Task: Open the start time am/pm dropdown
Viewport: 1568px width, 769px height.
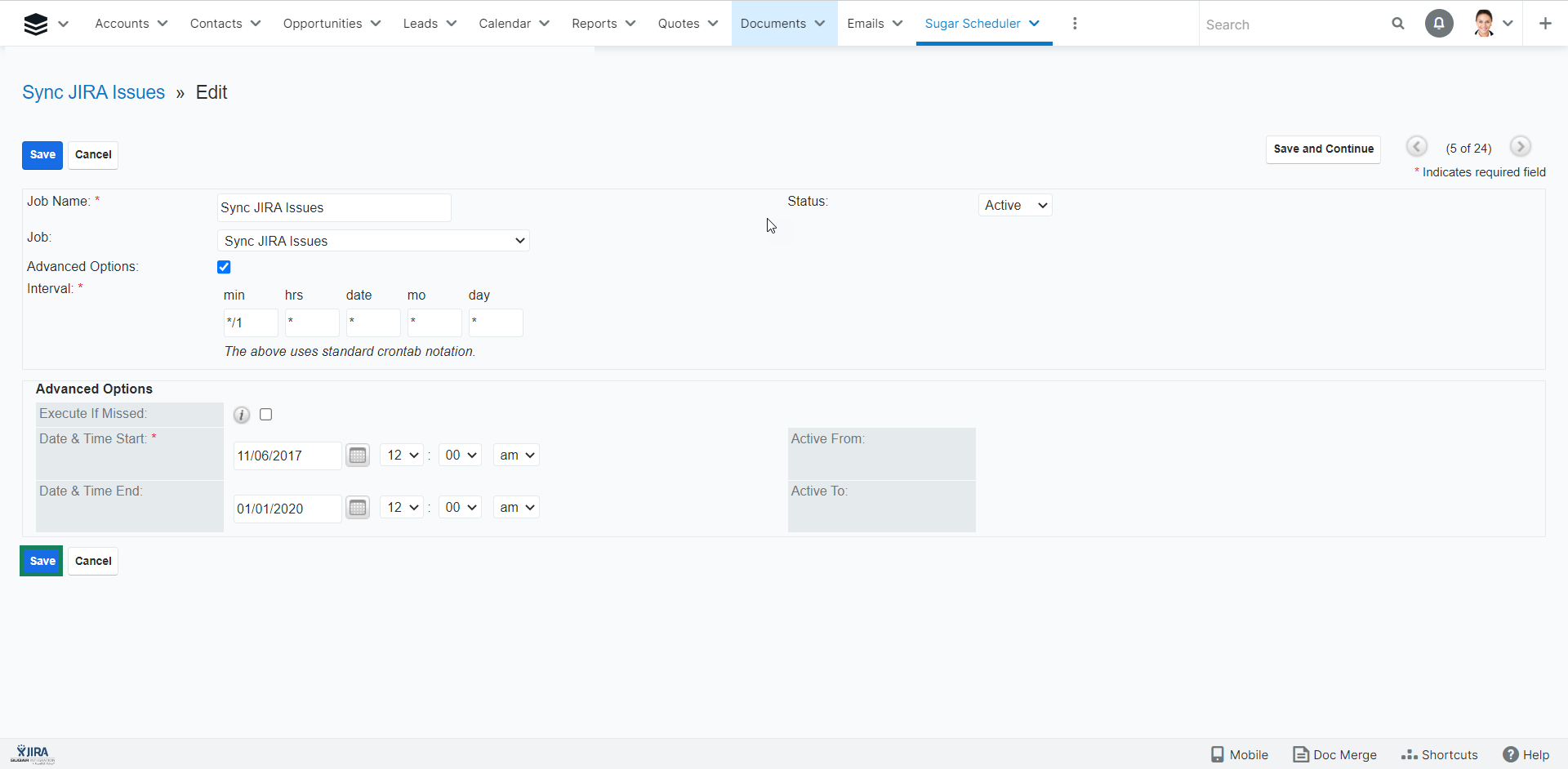Action: tap(516, 456)
